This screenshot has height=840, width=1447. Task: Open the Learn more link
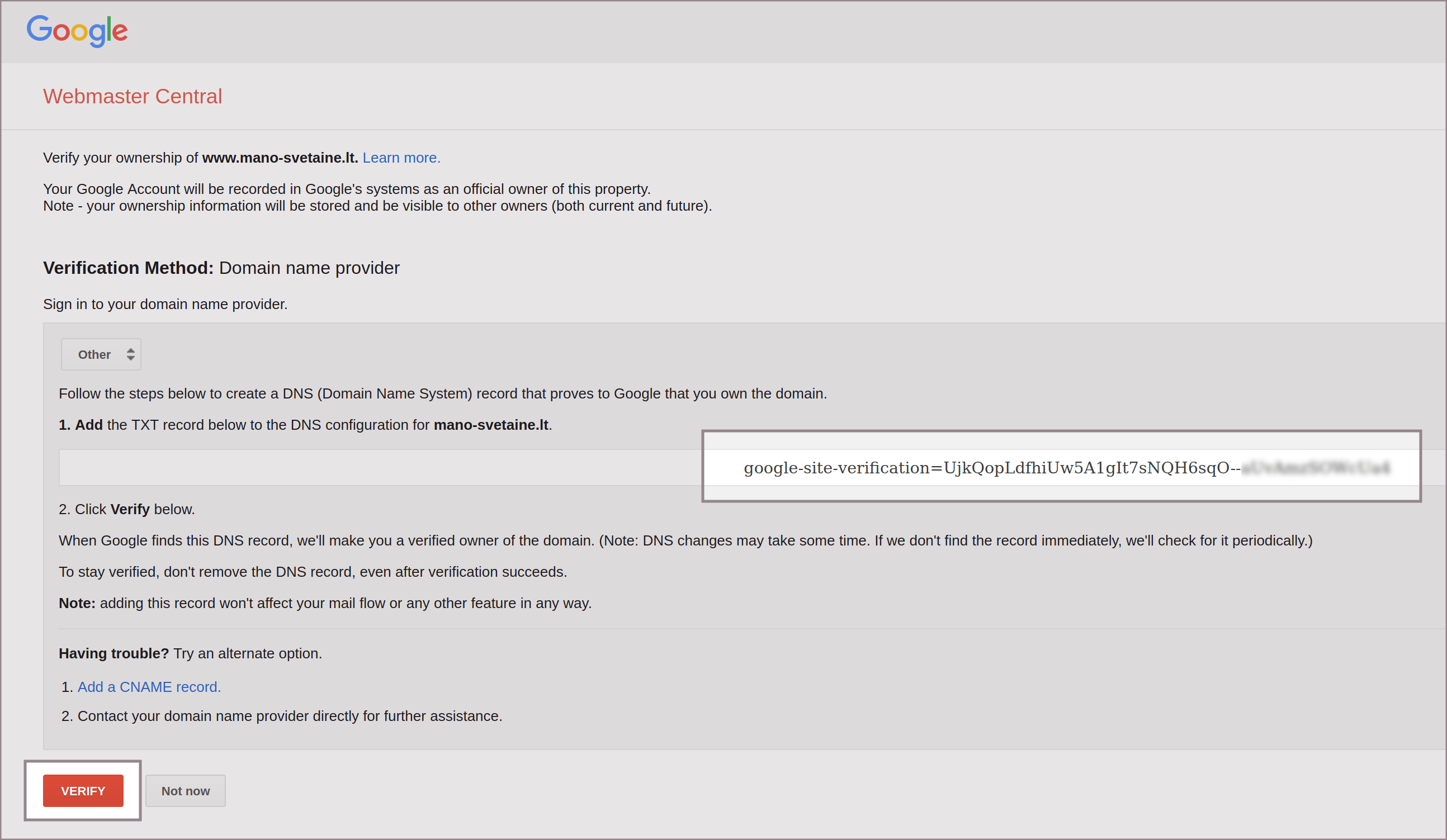tap(401, 158)
